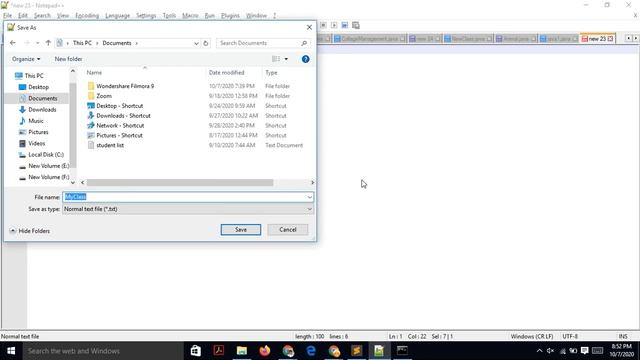Click the magnifier icon in Search Documents
Viewport: 640px width, 360px height.
point(304,43)
